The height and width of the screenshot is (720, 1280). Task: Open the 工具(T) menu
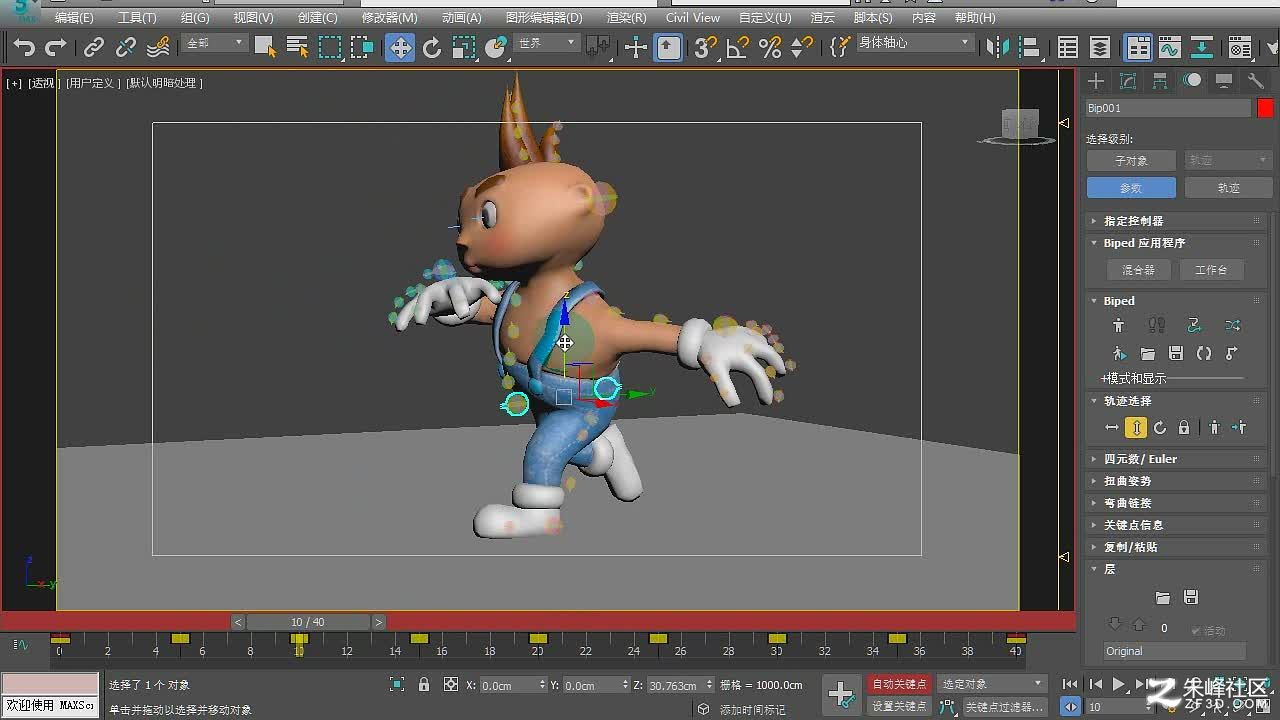point(137,17)
